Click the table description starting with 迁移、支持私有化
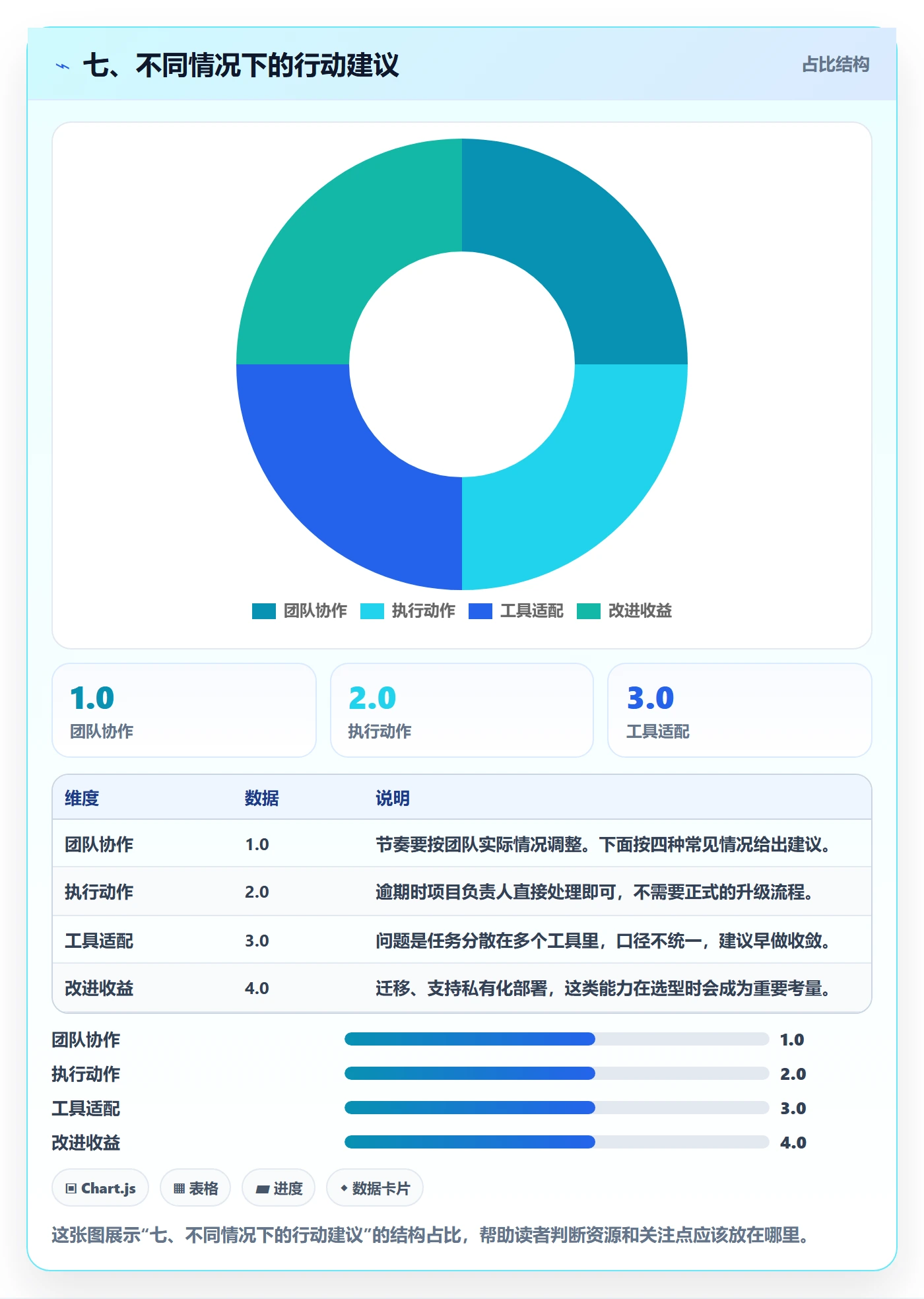This screenshot has width=924, height=1299. (x=603, y=988)
